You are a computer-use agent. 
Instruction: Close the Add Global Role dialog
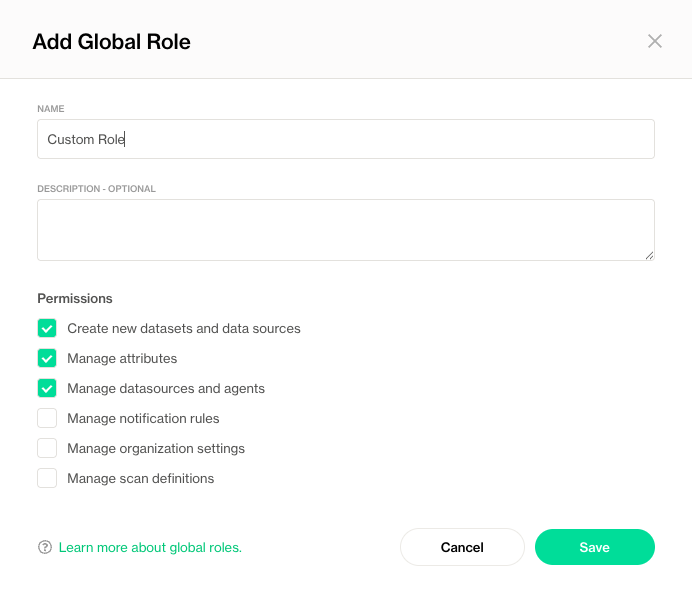(x=655, y=41)
